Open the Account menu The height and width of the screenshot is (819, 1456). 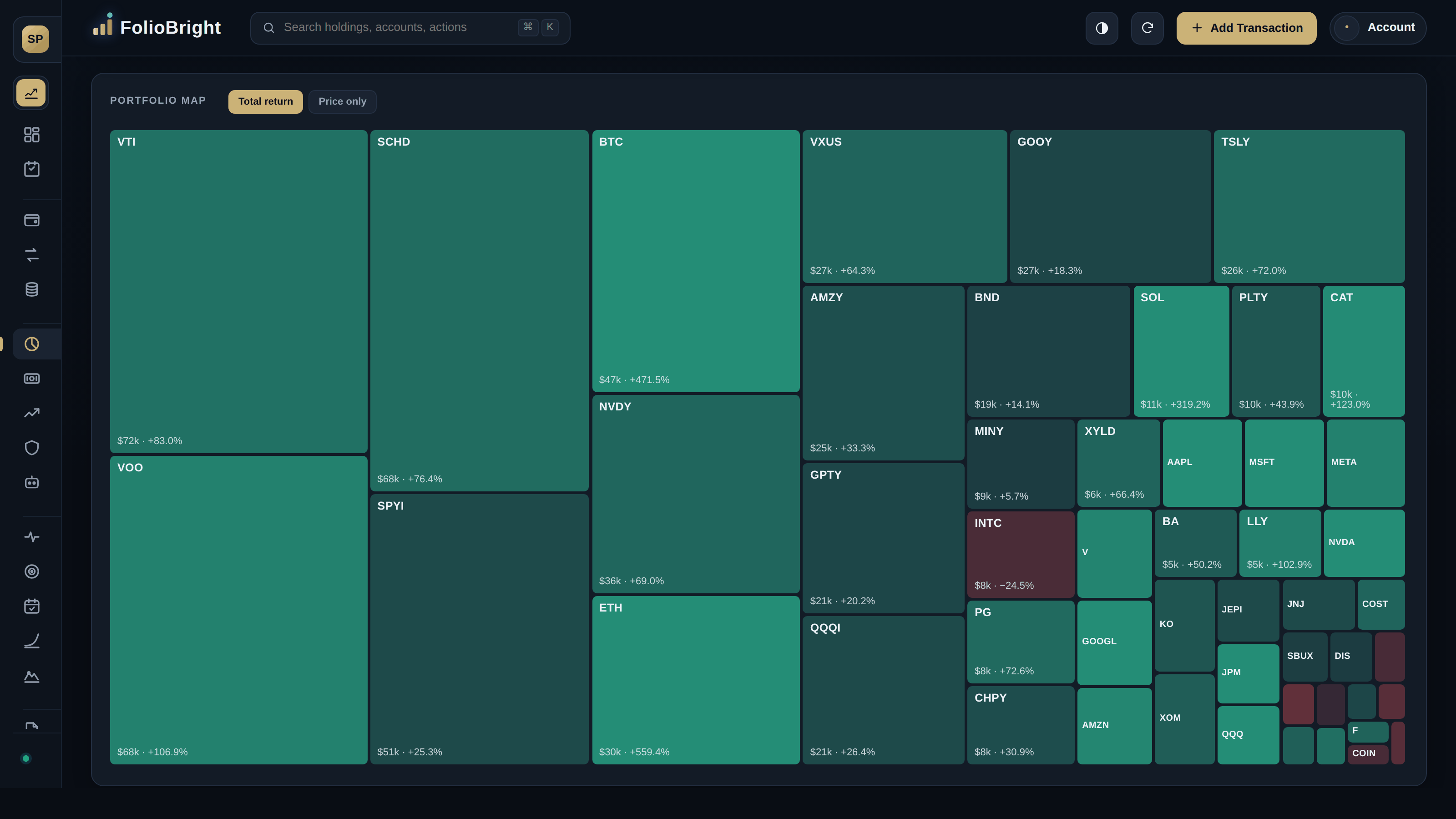tap(1377, 28)
